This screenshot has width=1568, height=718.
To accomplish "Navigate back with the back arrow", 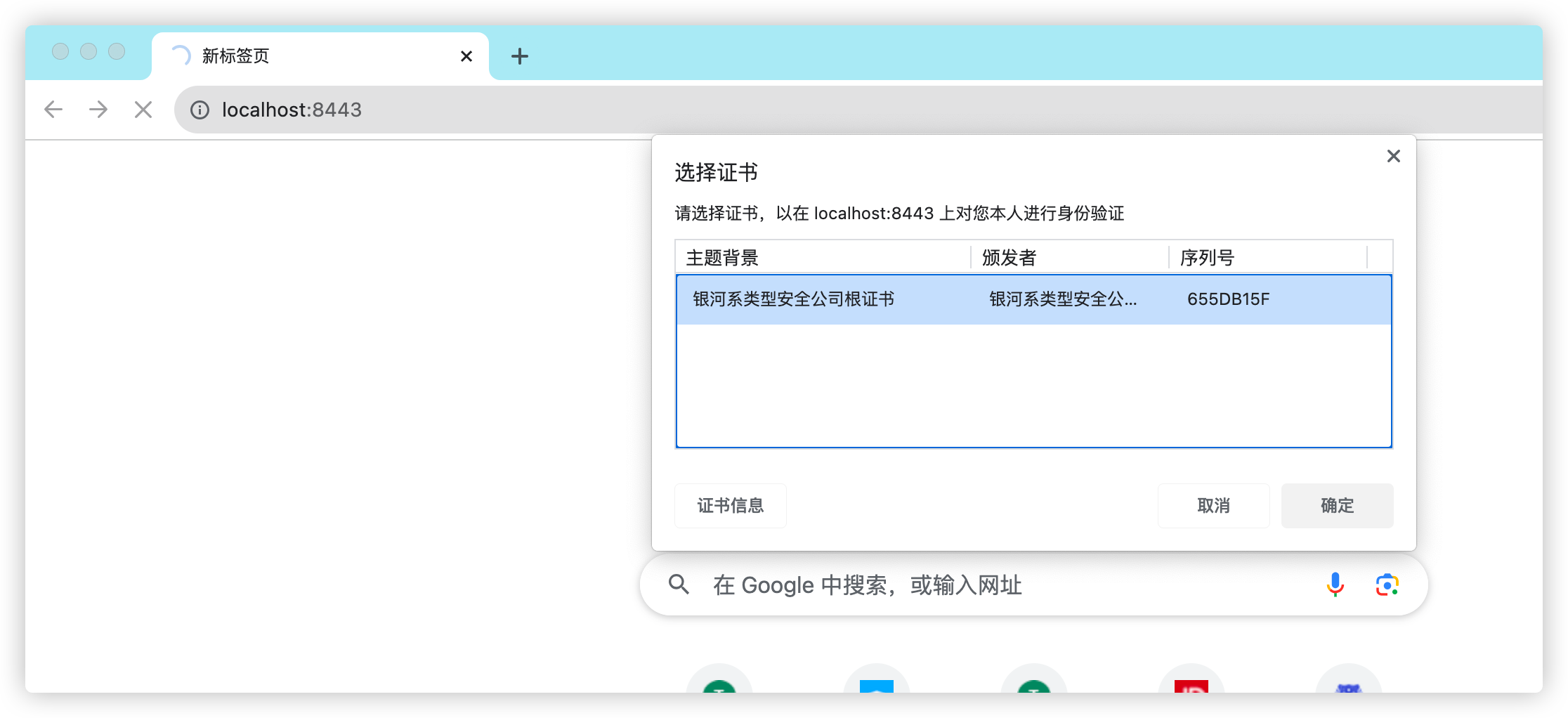I will tap(53, 110).
